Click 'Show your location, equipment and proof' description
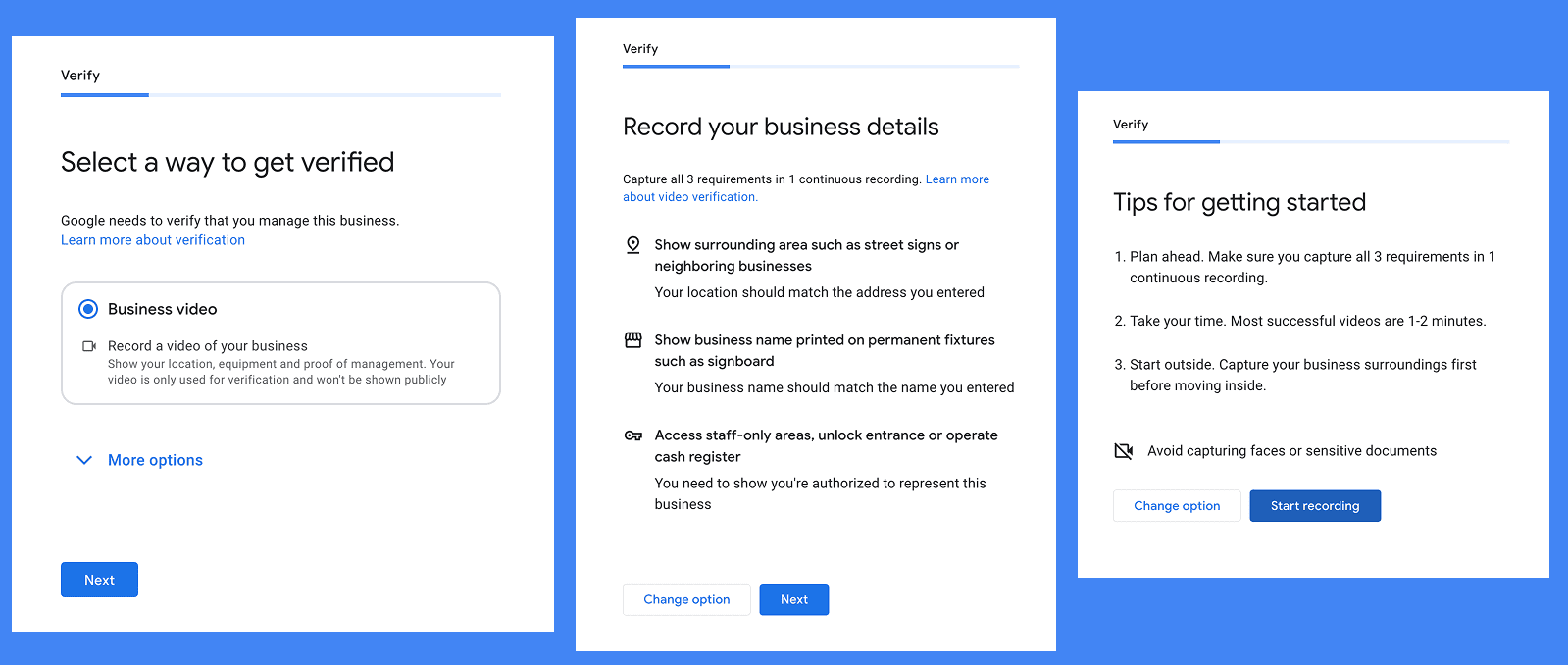1568x665 pixels. (x=281, y=372)
